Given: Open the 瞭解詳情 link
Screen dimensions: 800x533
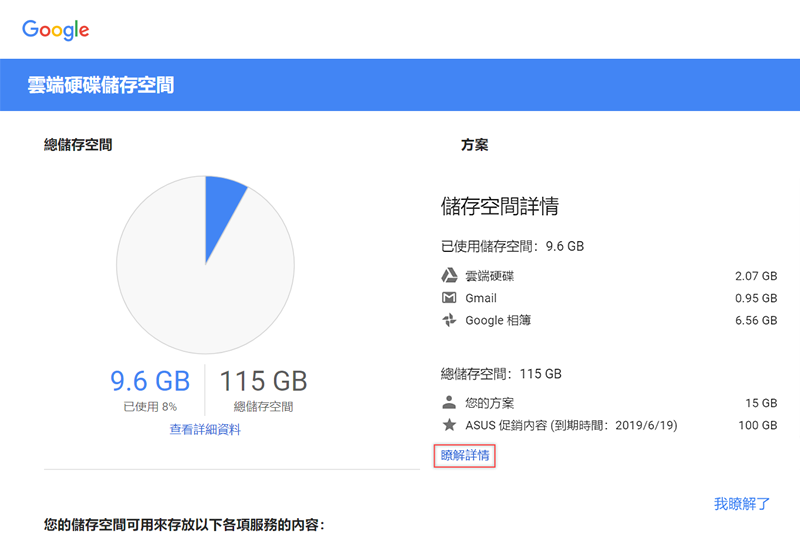Looking at the screenshot, I should click(465, 455).
